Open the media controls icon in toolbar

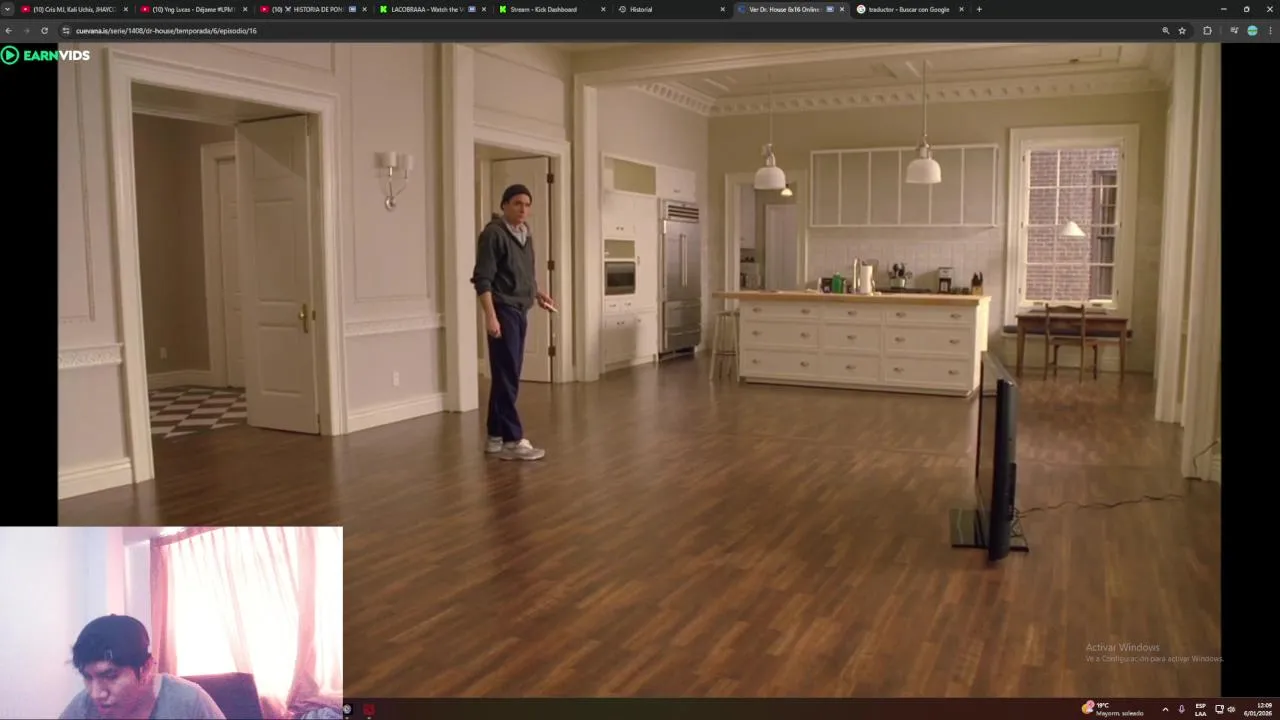coord(1233,31)
